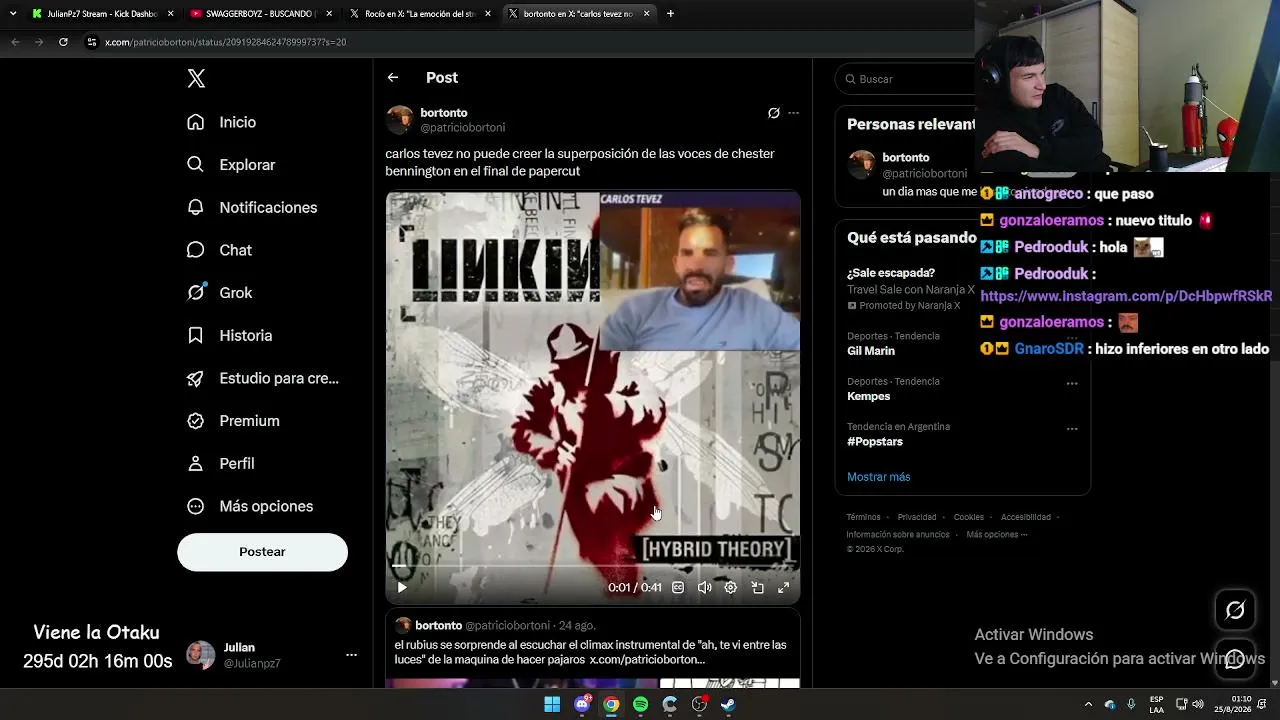Open Discord from the taskbar
Image resolution: width=1280 pixels, height=720 pixels.
(582, 704)
